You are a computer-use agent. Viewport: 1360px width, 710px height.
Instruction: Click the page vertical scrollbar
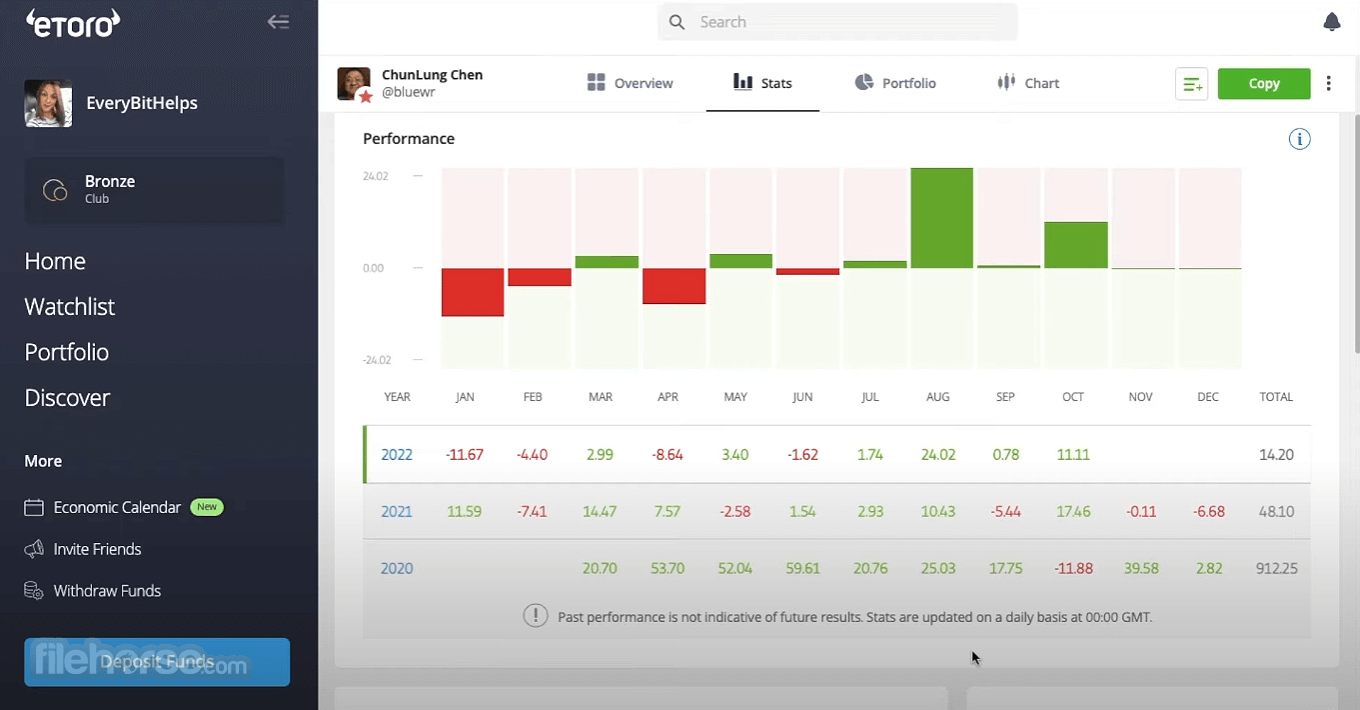tap(1355, 232)
